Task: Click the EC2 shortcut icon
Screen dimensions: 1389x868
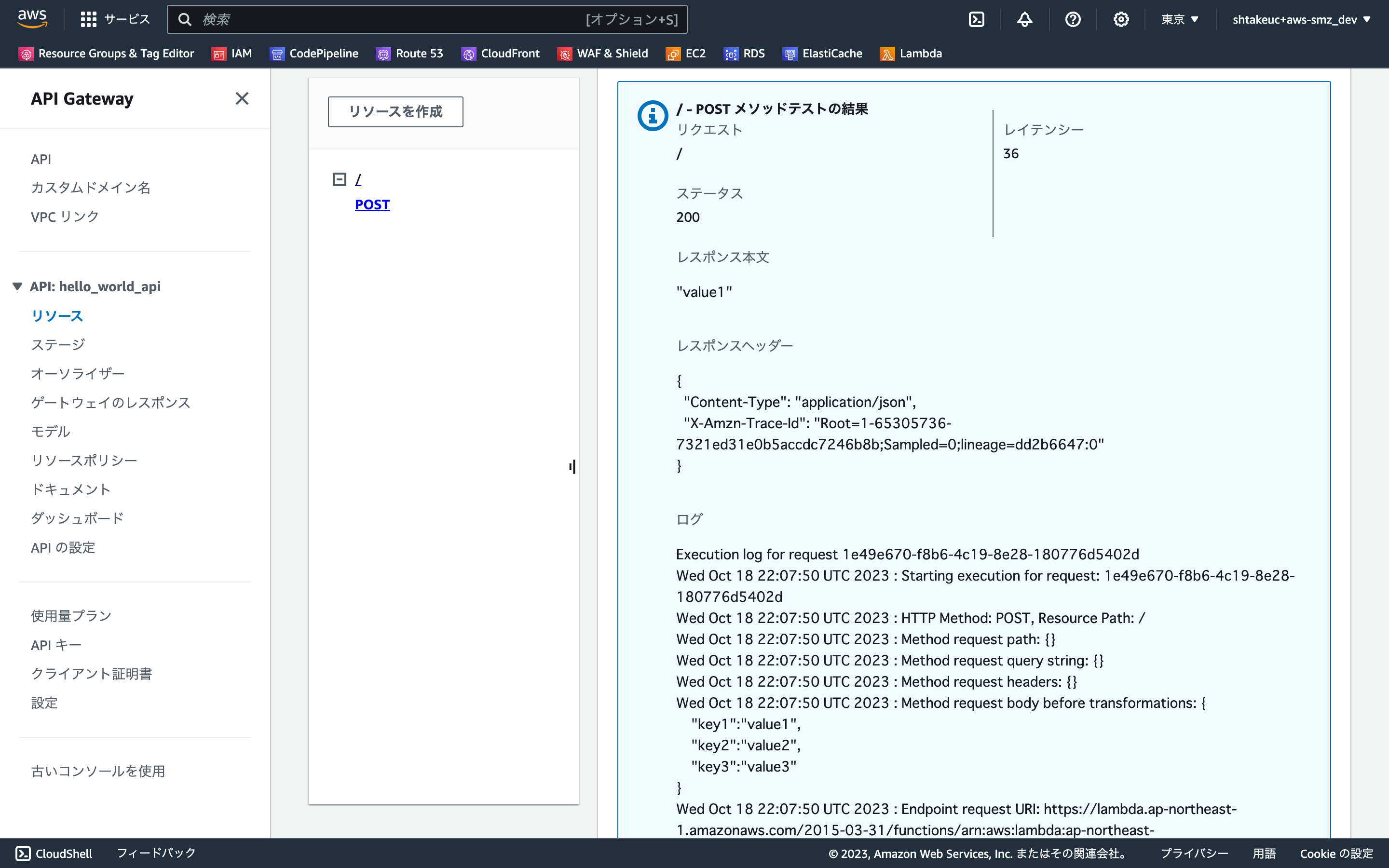Action: (x=673, y=54)
